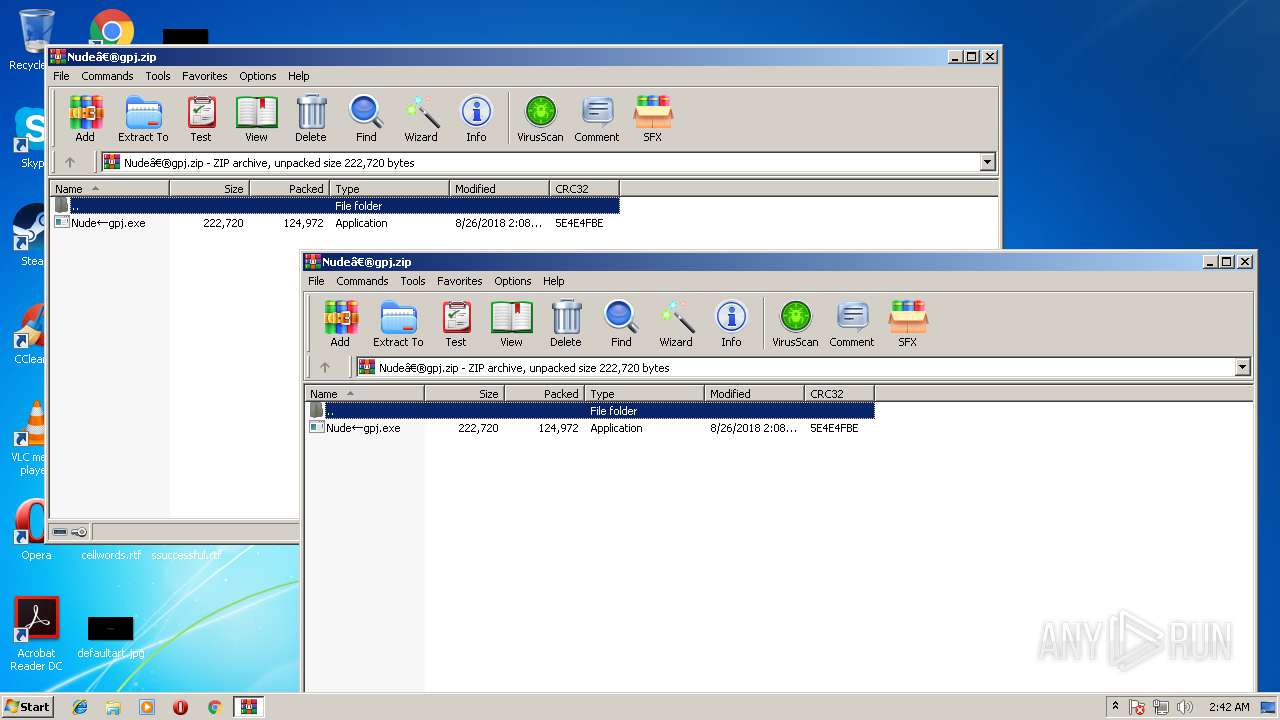The width and height of the screenshot is (1280, 720).
Task: Open Acrobat Reader DC desktop shortcut
Action: pos(36,634)
